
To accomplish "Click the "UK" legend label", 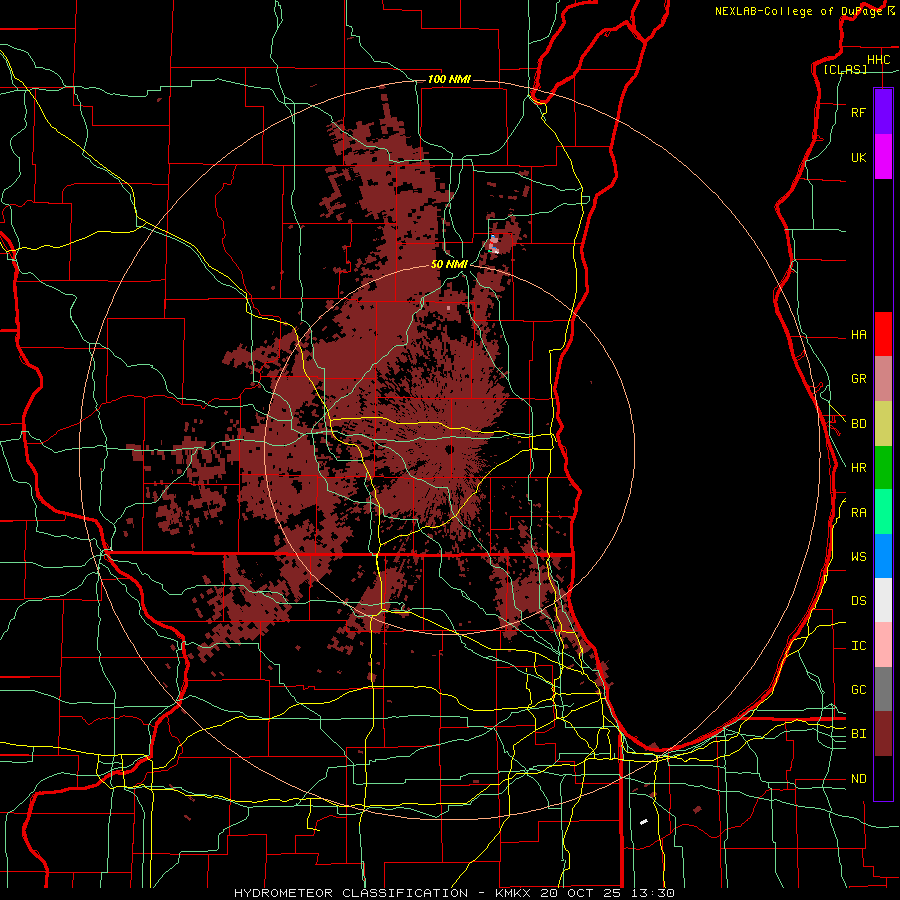I will pyautogui.click(x=858, y=157).
